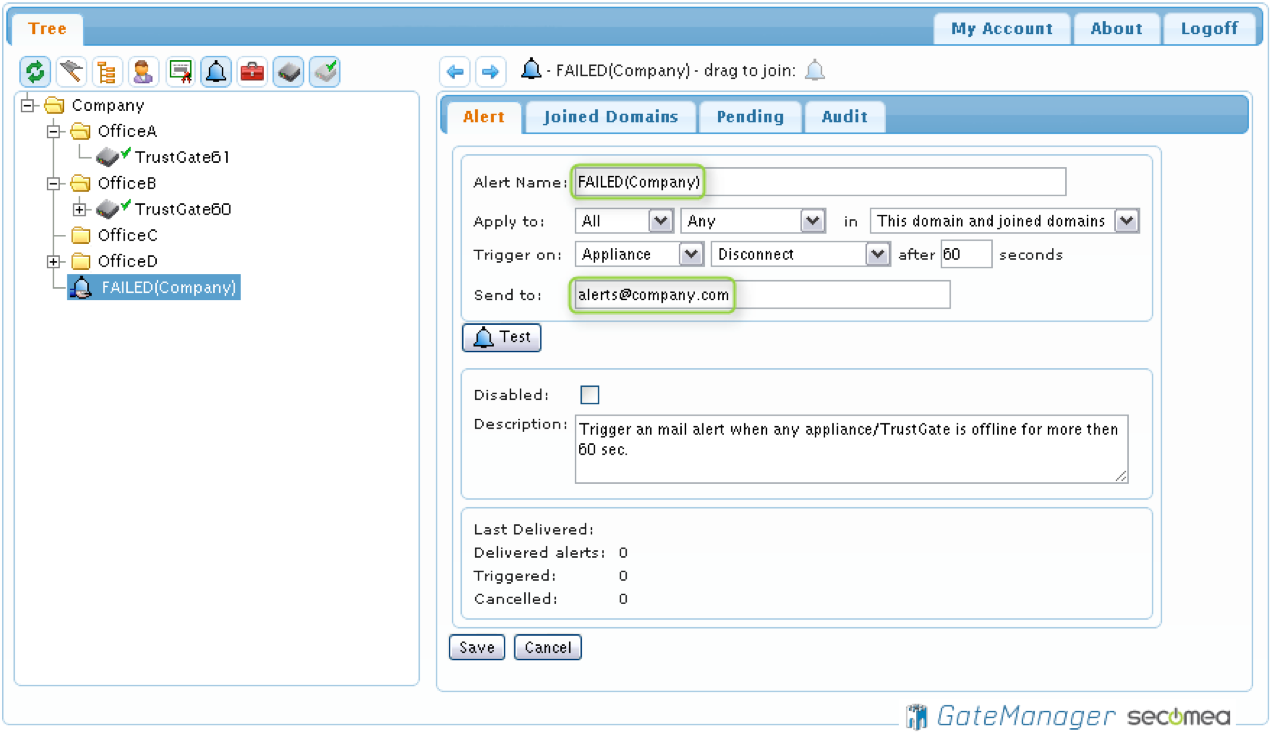
Task: Click the Alert Name input field
Action: 820,182
